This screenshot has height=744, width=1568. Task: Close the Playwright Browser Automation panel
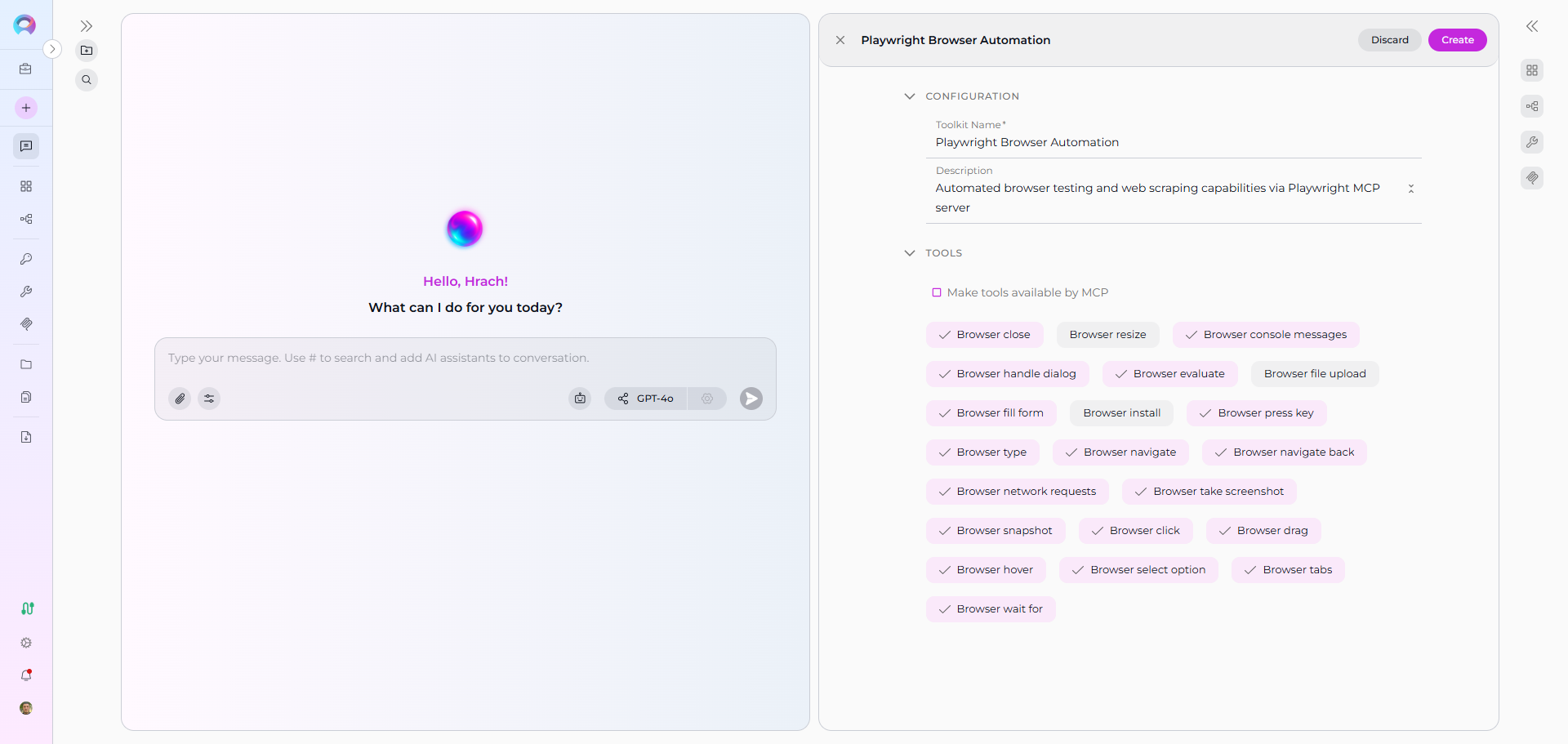click(840, 40)
